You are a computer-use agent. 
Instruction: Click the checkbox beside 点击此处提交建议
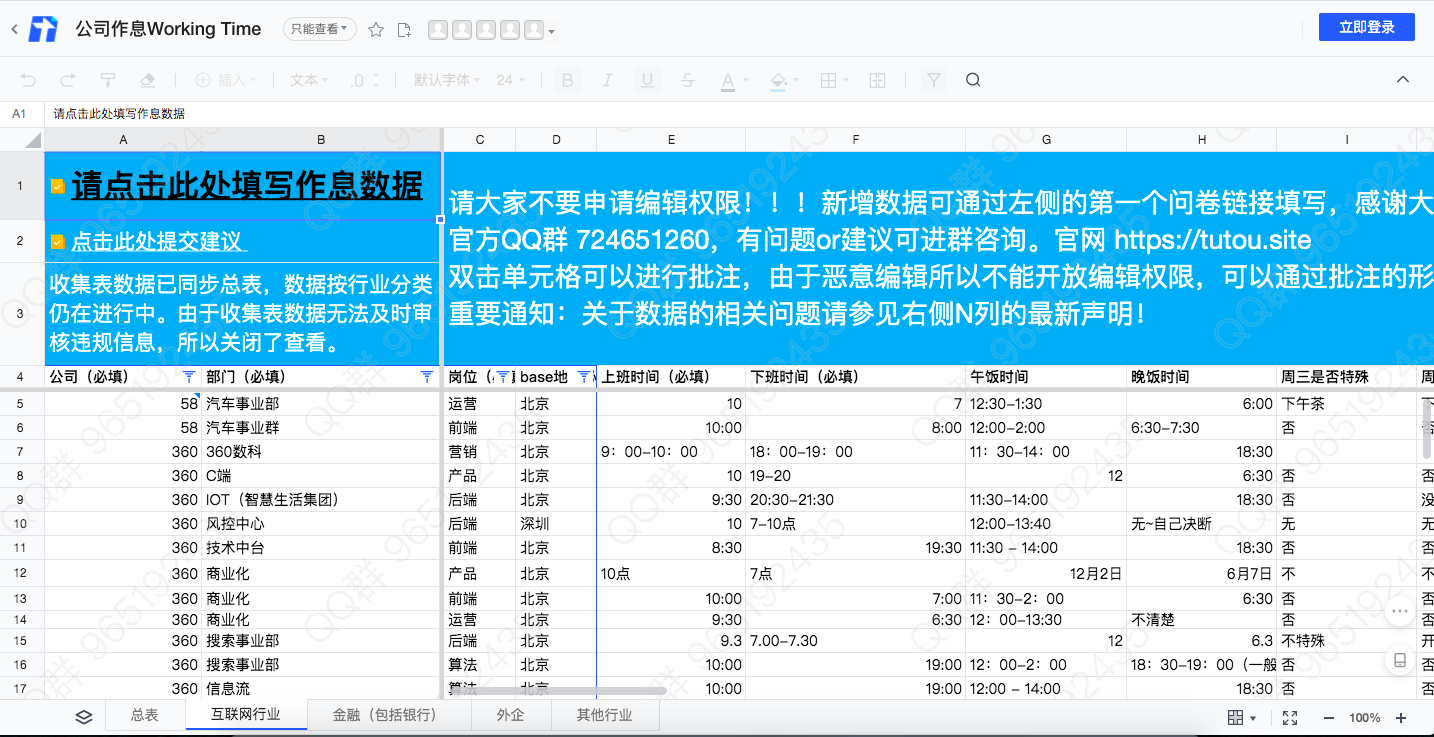(x=58, y=242)
